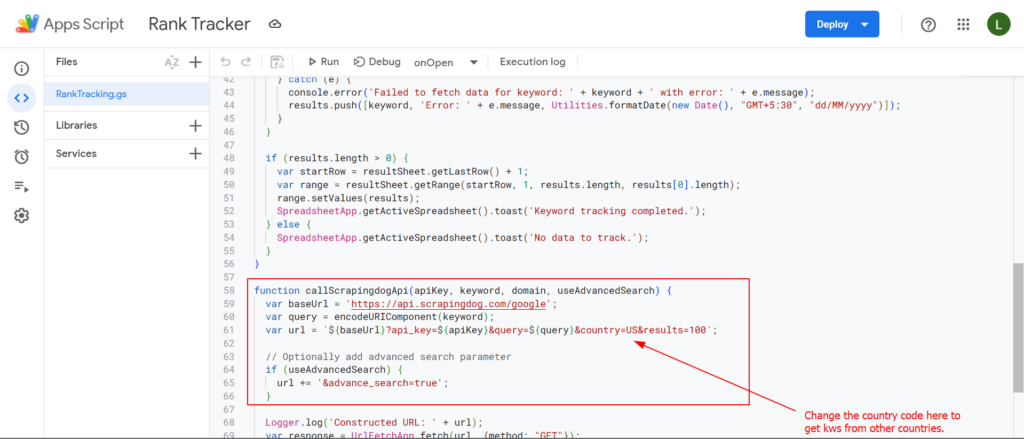Open the Google apps grid icon

[x=963, y=24]
